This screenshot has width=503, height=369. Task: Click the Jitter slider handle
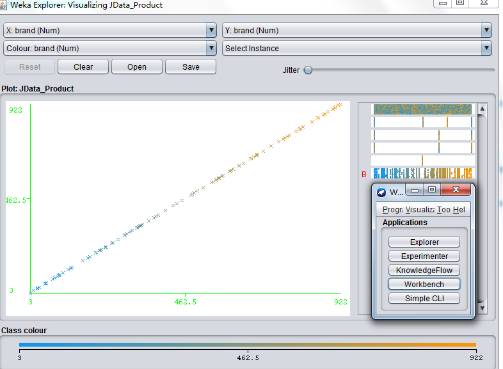pos(308,70)
